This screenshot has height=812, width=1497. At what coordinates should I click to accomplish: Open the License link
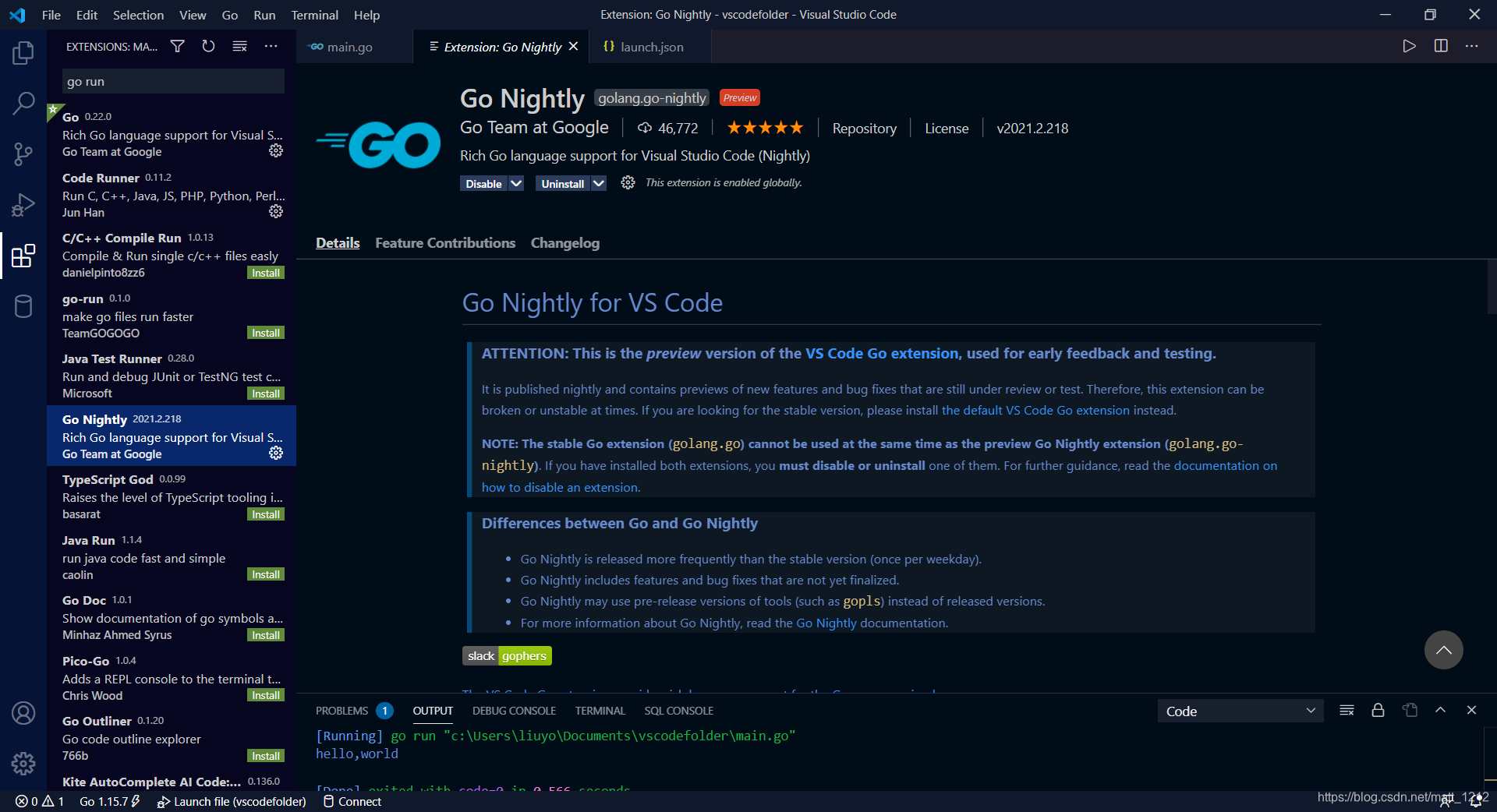[947, 129]
